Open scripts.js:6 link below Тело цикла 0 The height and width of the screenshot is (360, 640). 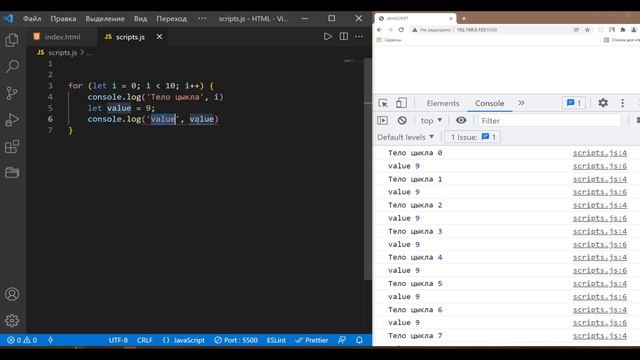600,166
